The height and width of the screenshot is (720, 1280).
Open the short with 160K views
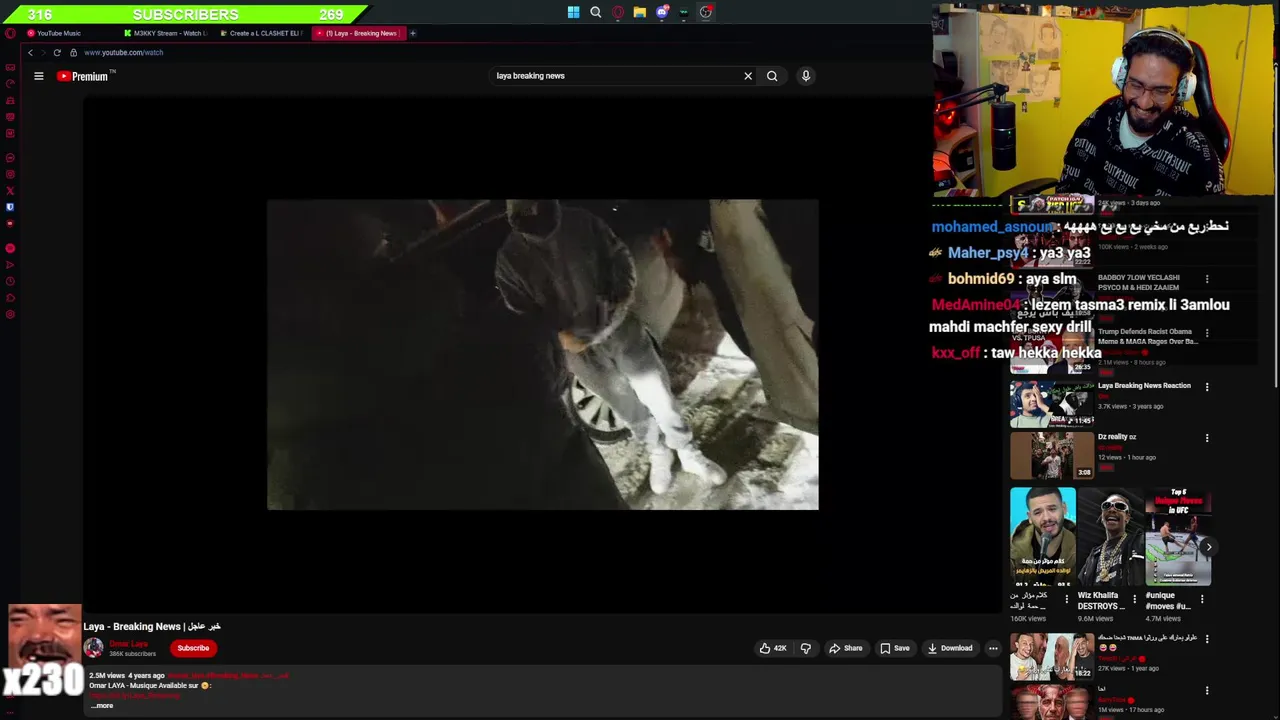click(1043, 537)
